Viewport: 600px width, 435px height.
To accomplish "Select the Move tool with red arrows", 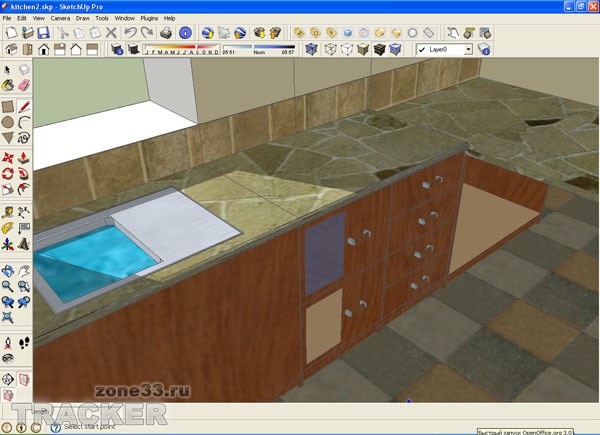I will pyautogui.click(x=8, y=158).
